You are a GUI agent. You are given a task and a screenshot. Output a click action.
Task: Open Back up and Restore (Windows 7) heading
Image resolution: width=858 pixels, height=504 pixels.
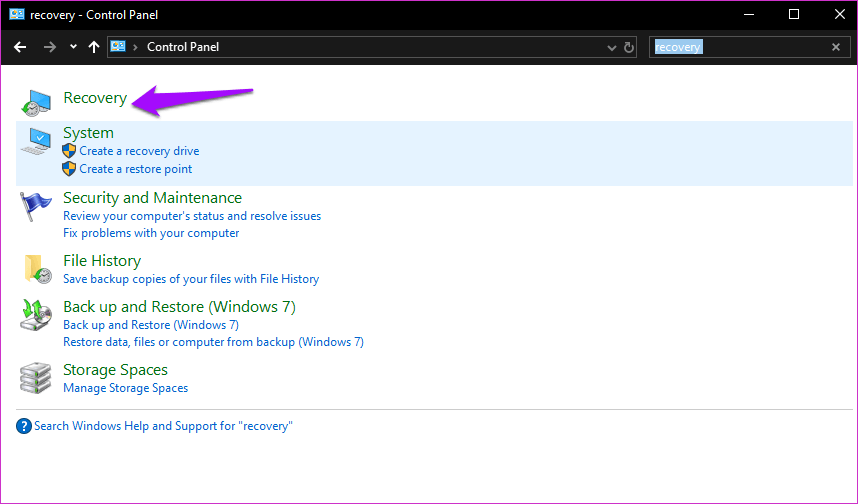click(x=179, y=306)
